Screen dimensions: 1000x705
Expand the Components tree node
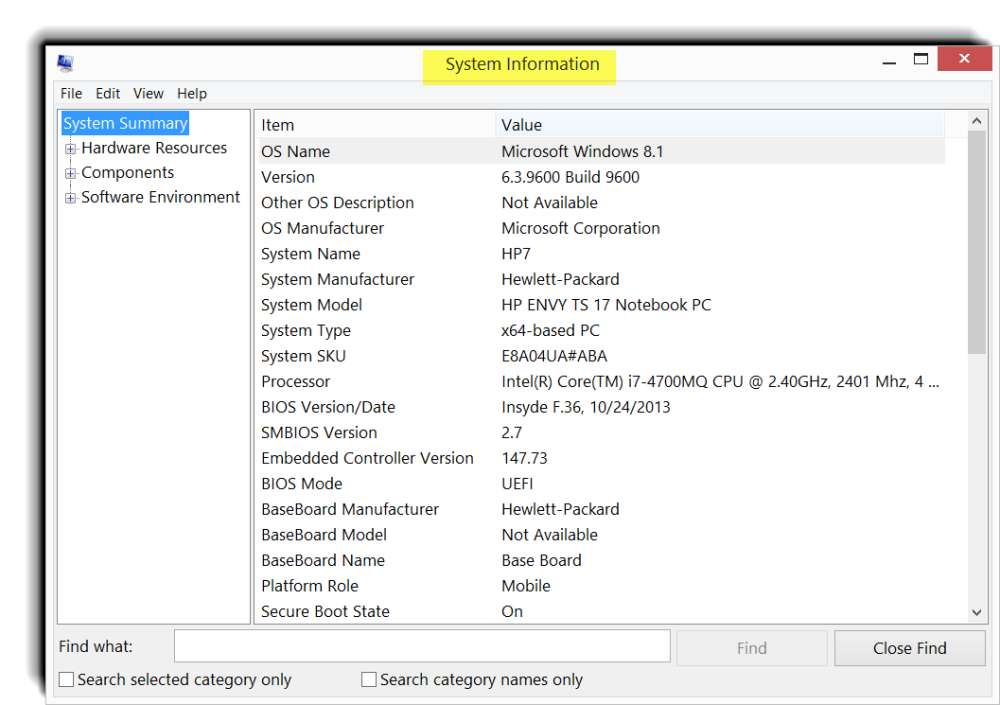coord(71,174)
